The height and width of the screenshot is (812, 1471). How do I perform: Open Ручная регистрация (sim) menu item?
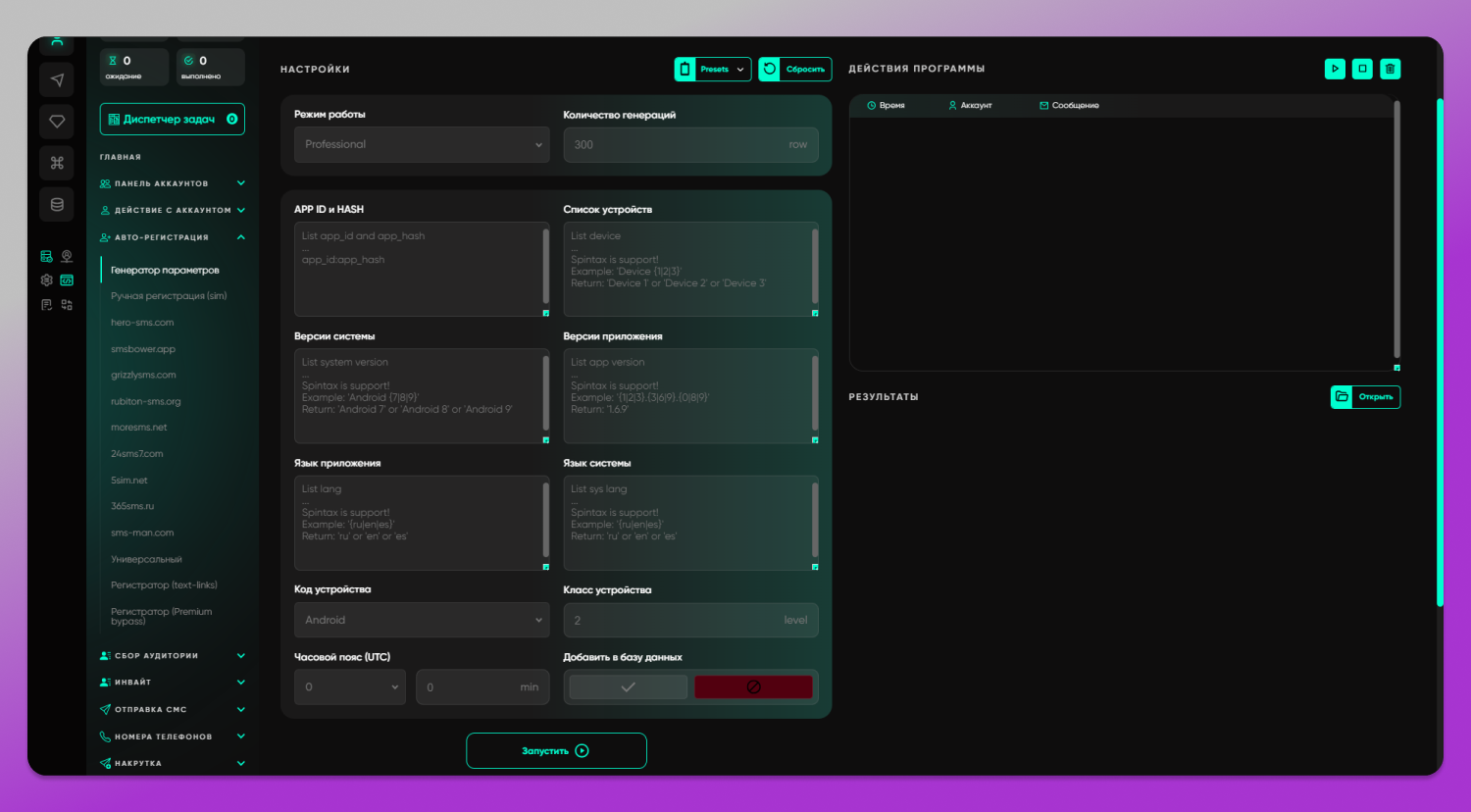click(x=169, y=296)
